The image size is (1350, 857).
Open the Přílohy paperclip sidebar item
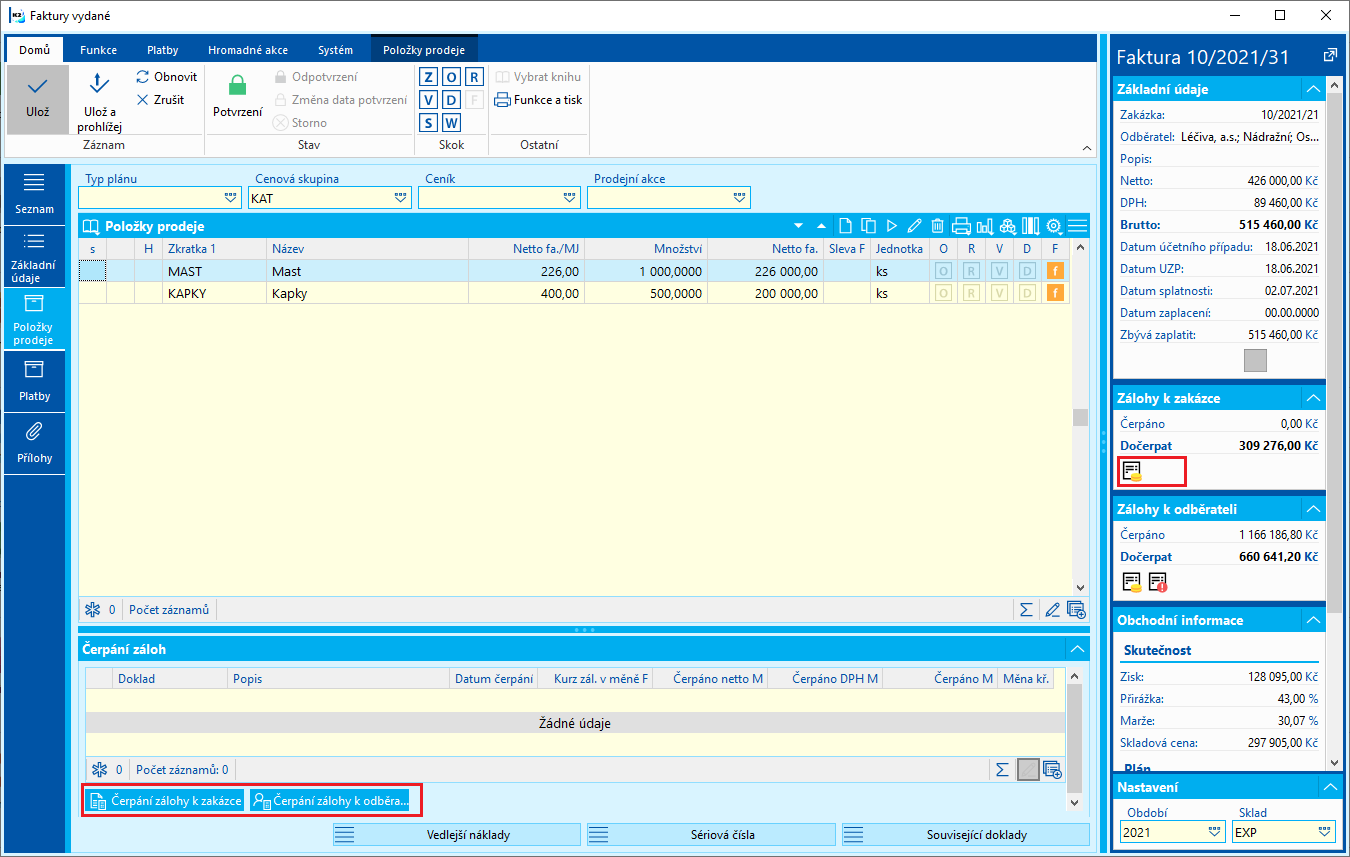(x=34, y=442)
